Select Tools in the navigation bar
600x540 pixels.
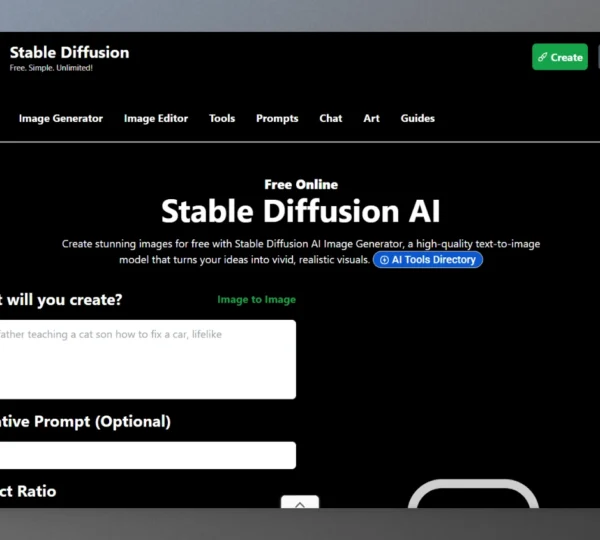pos(222,118)
